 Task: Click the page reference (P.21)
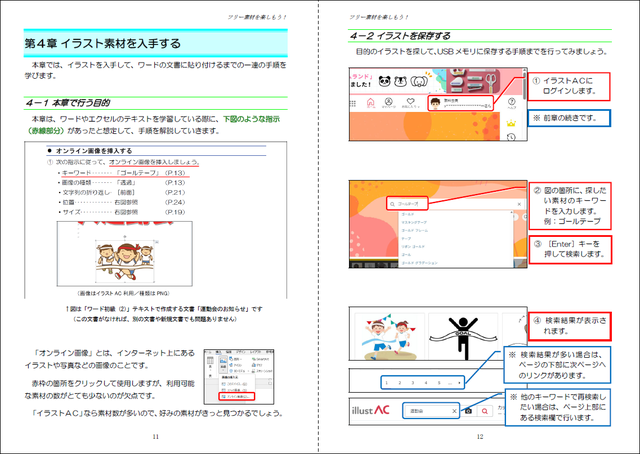click(175, 192)
